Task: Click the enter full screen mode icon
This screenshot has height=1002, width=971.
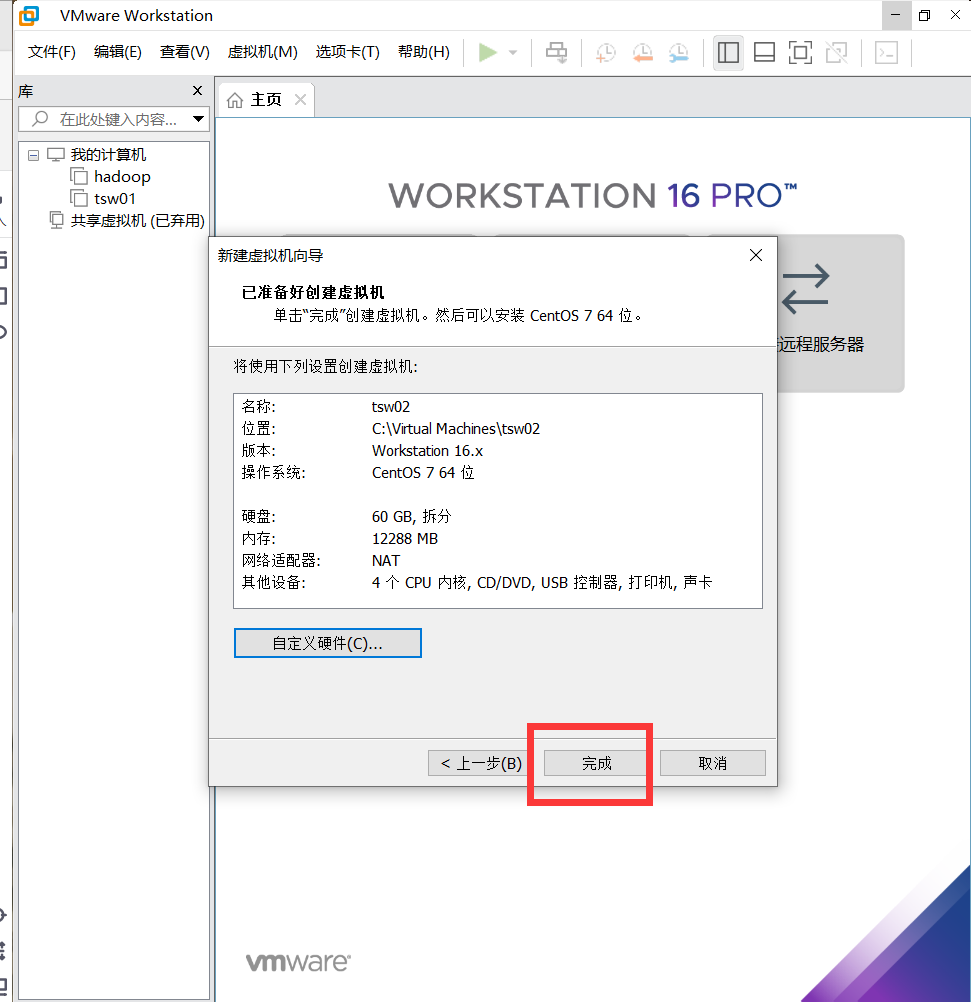Action: tap(800, 52)
